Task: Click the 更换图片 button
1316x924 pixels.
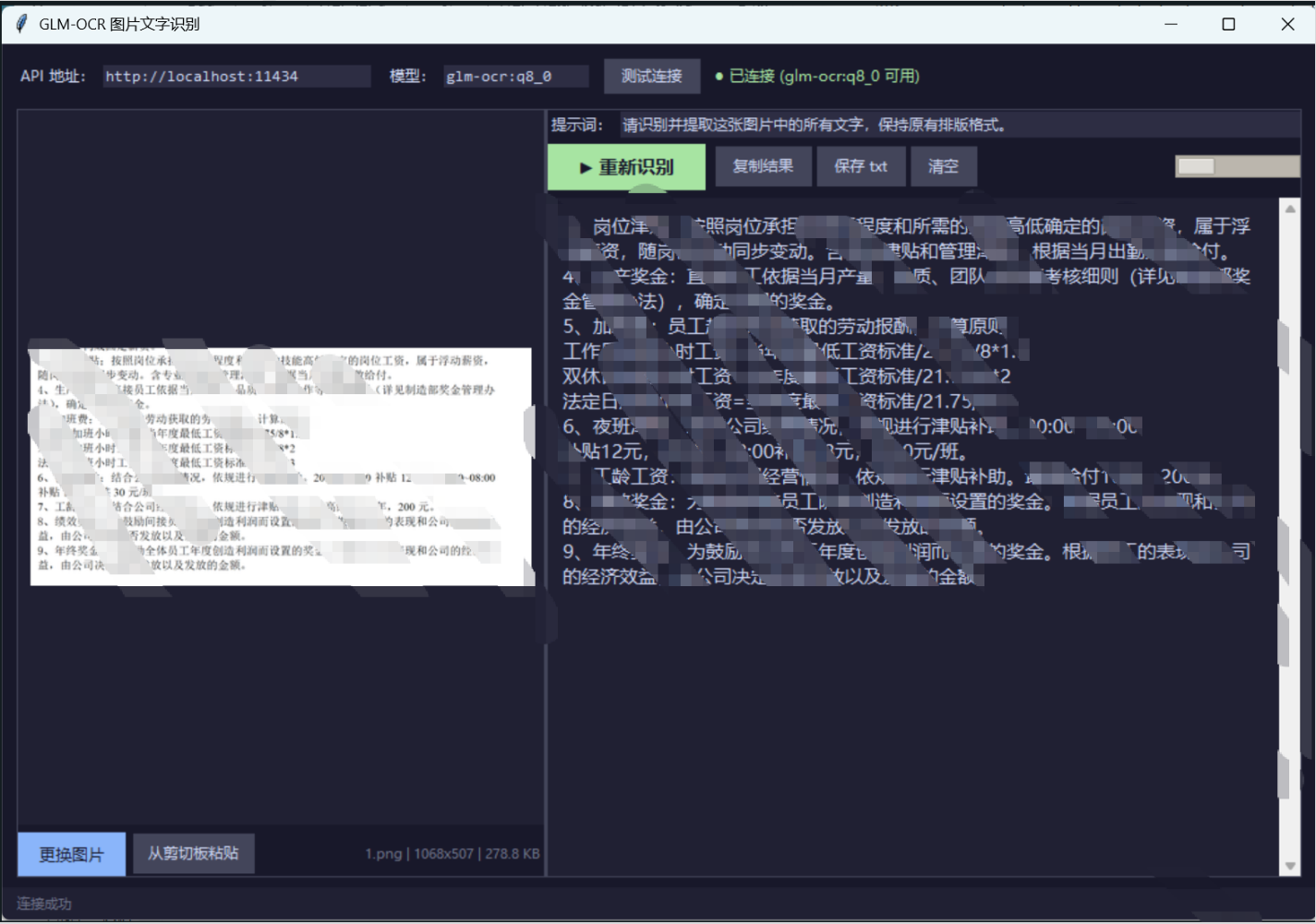Action: click(71, 854)
